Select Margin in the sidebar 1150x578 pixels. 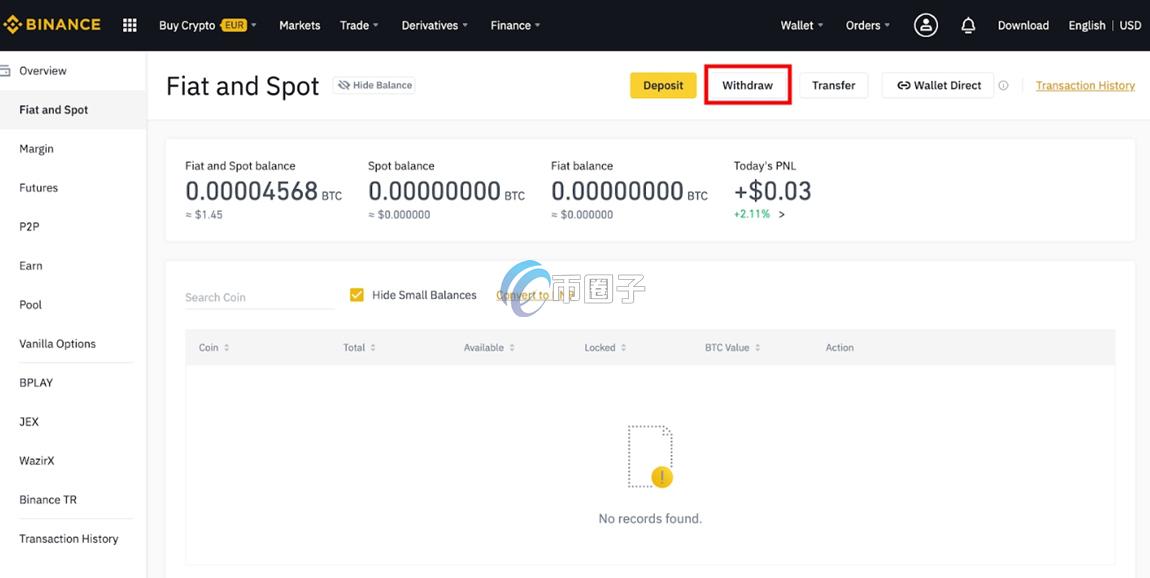pyautogui.click(x=37, y=149)
